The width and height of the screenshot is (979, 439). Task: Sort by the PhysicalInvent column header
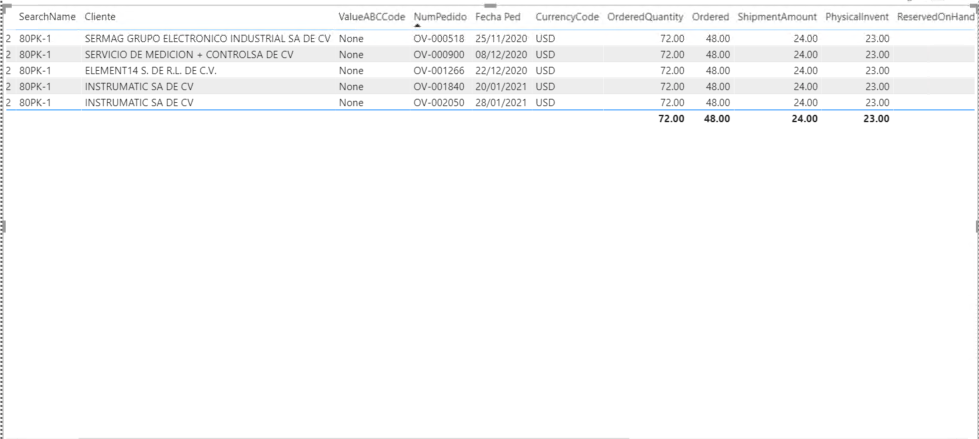click(x=857, y=17)
